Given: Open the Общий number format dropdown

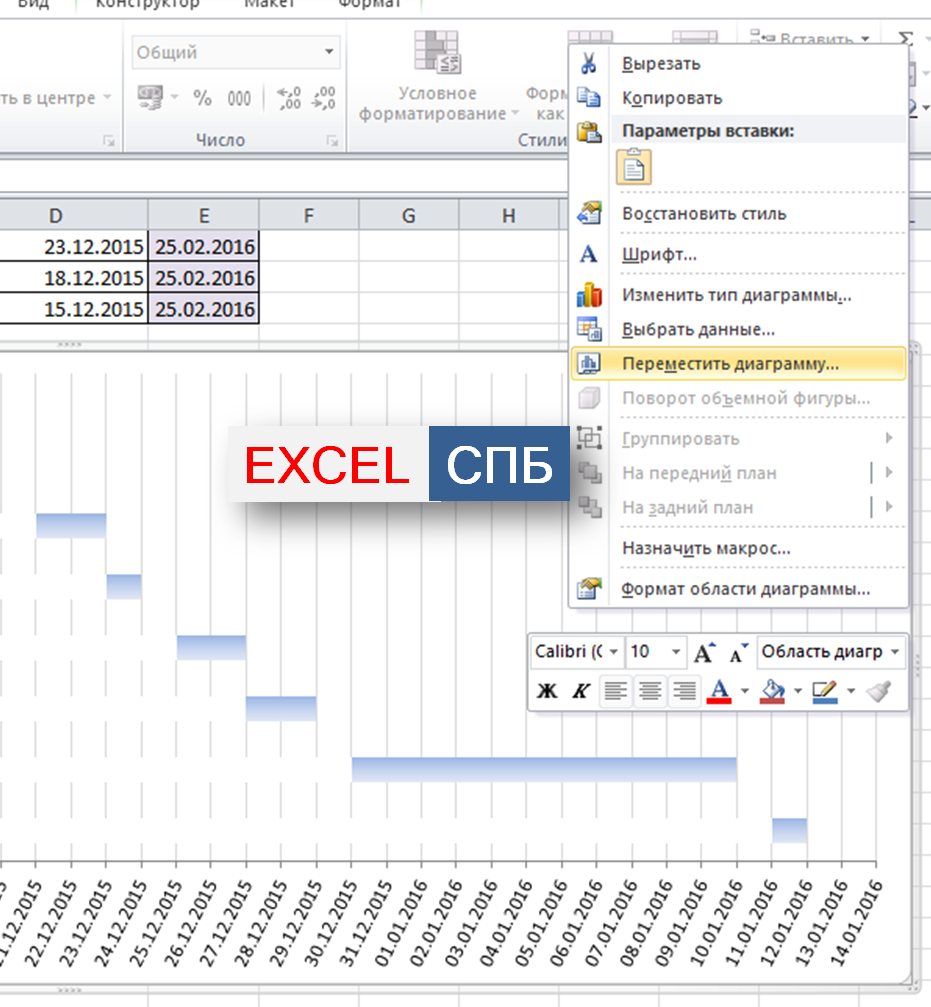Looking at the screenshot, I should pyautogui.click(x=329, y=53).
